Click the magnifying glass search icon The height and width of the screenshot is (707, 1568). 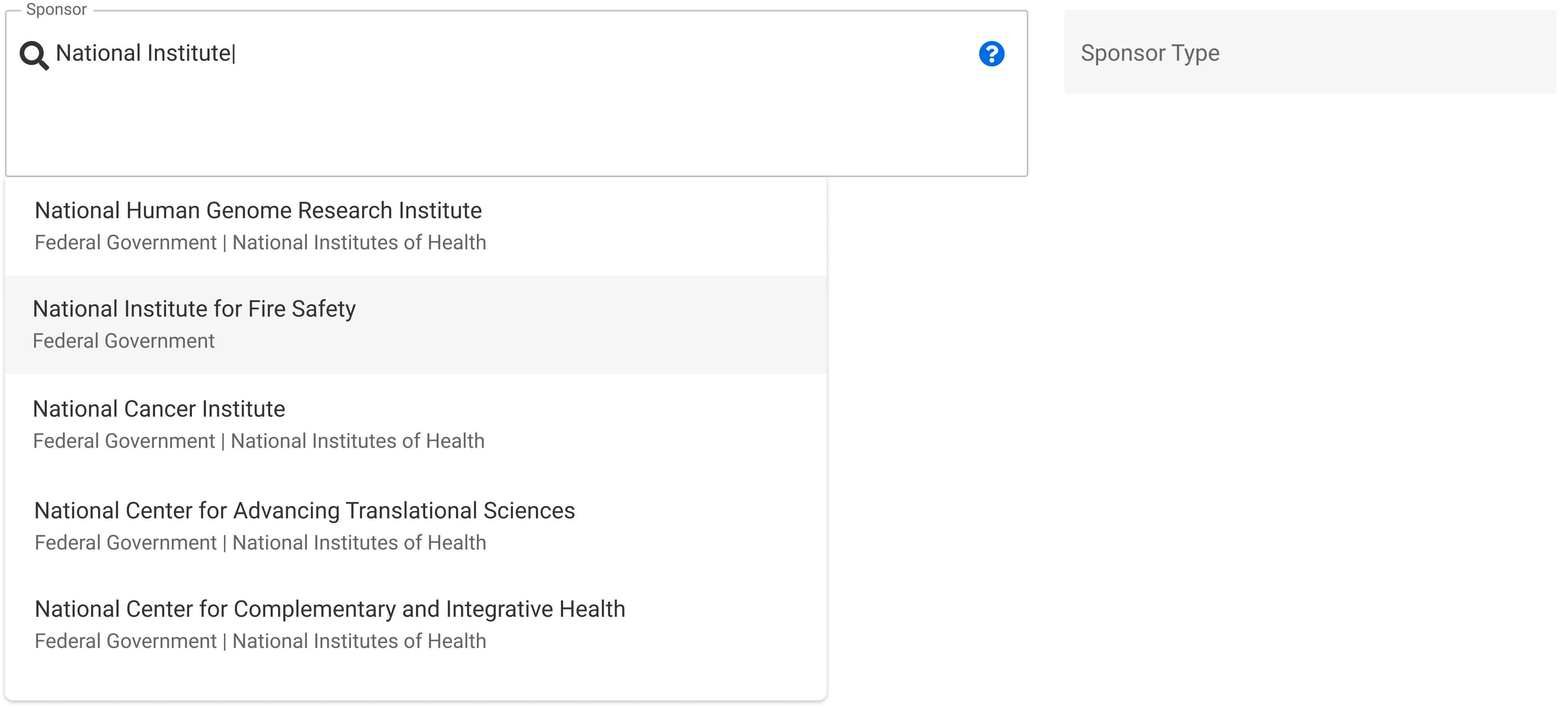tap(34, 55)
